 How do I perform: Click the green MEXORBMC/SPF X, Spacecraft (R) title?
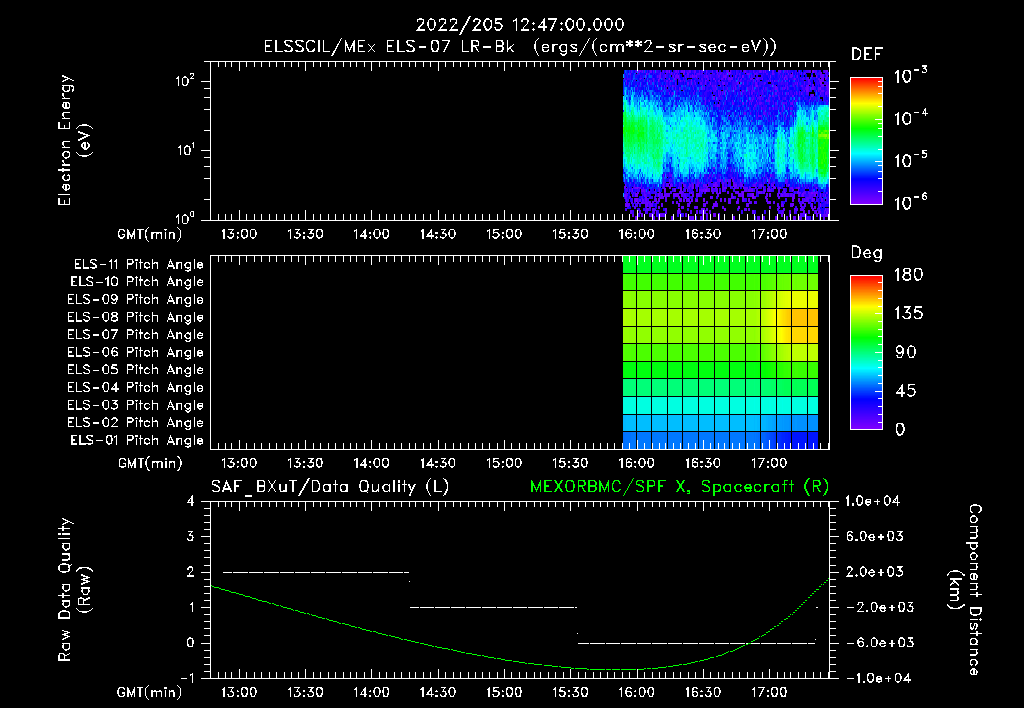[679, 487]
